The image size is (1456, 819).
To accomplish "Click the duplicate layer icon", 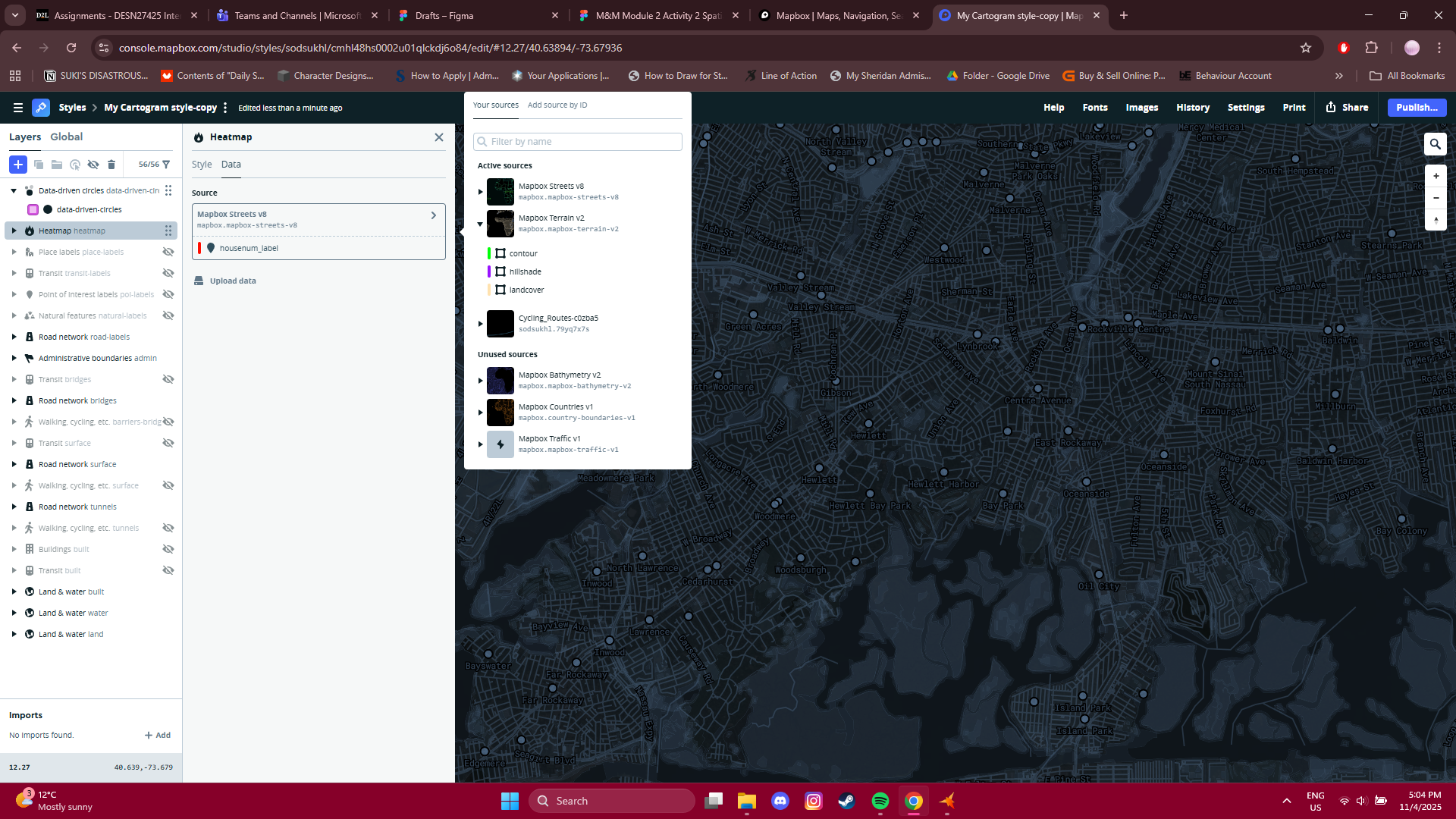I will (x=38, y=165).
